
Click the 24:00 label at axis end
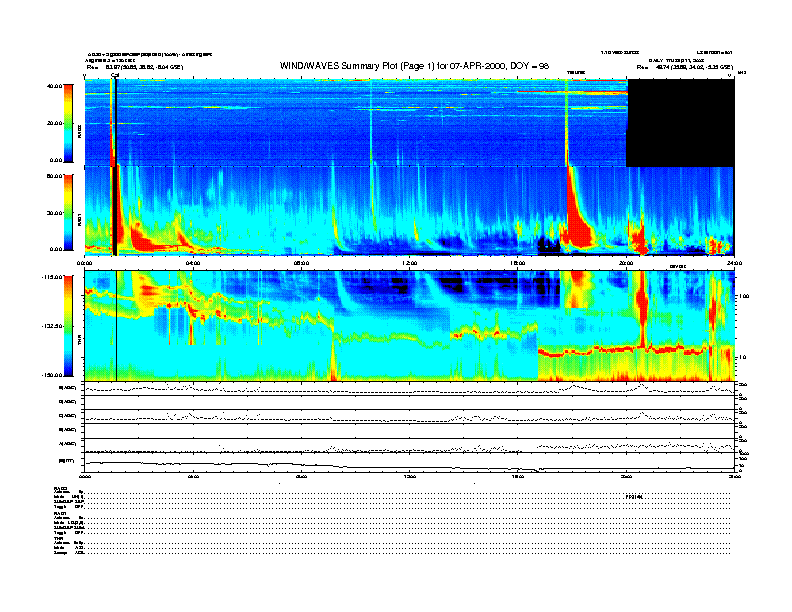click(x=733, y=262)
